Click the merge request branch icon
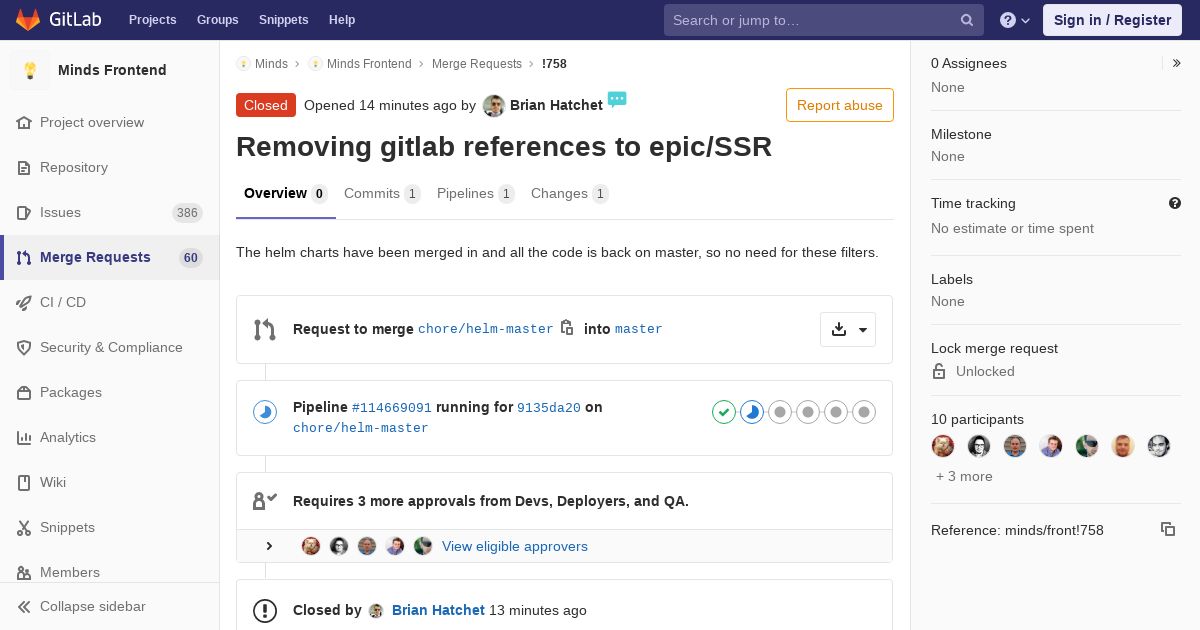1200x630 pixels. tap(265, 329)
